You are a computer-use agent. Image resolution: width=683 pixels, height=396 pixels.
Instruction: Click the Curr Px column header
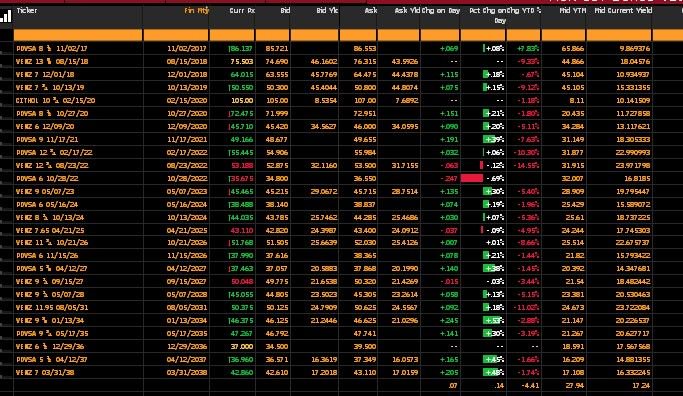point(242,10)
